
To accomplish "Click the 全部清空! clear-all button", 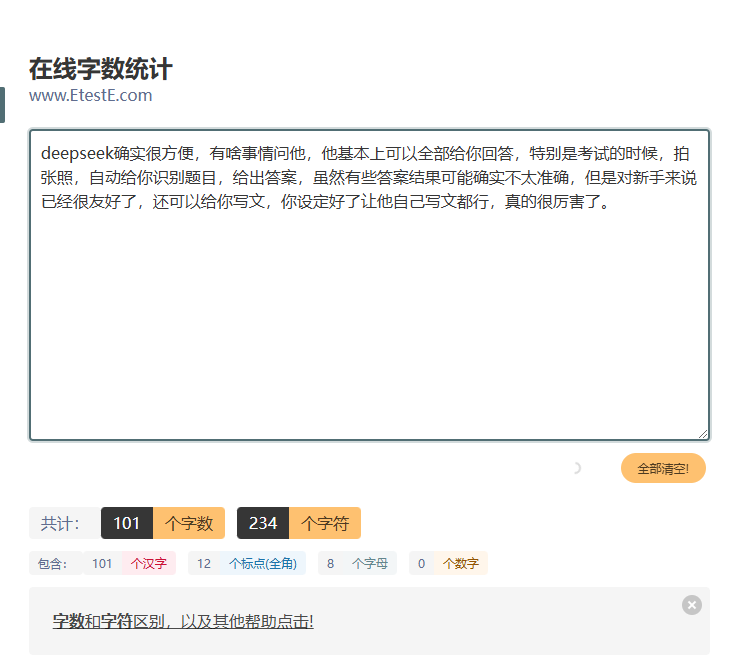I will pos(663,468).
